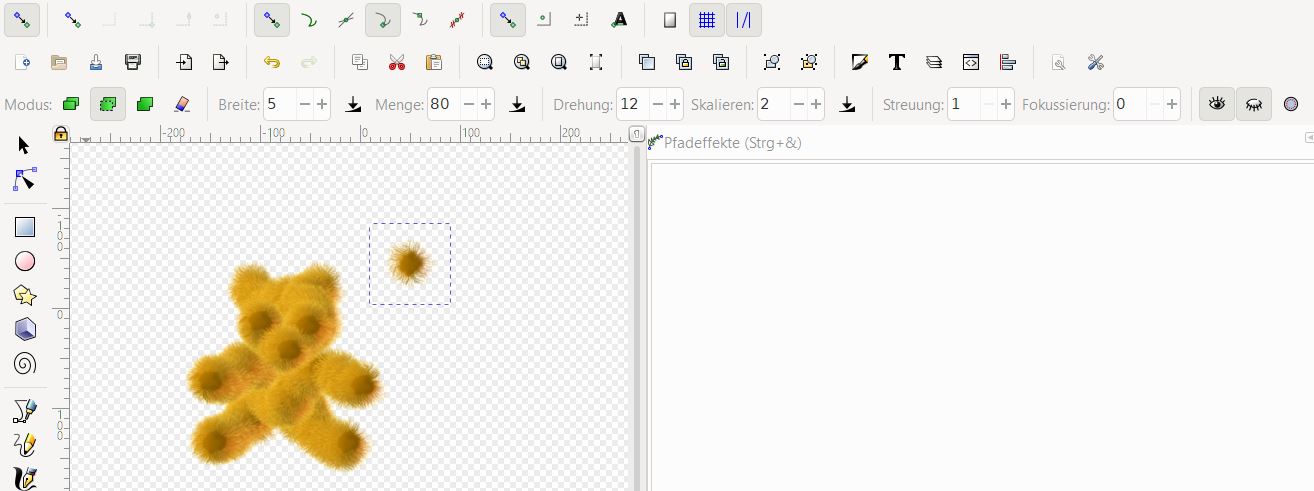Create a new document
1314x491 pixels.
22,62
